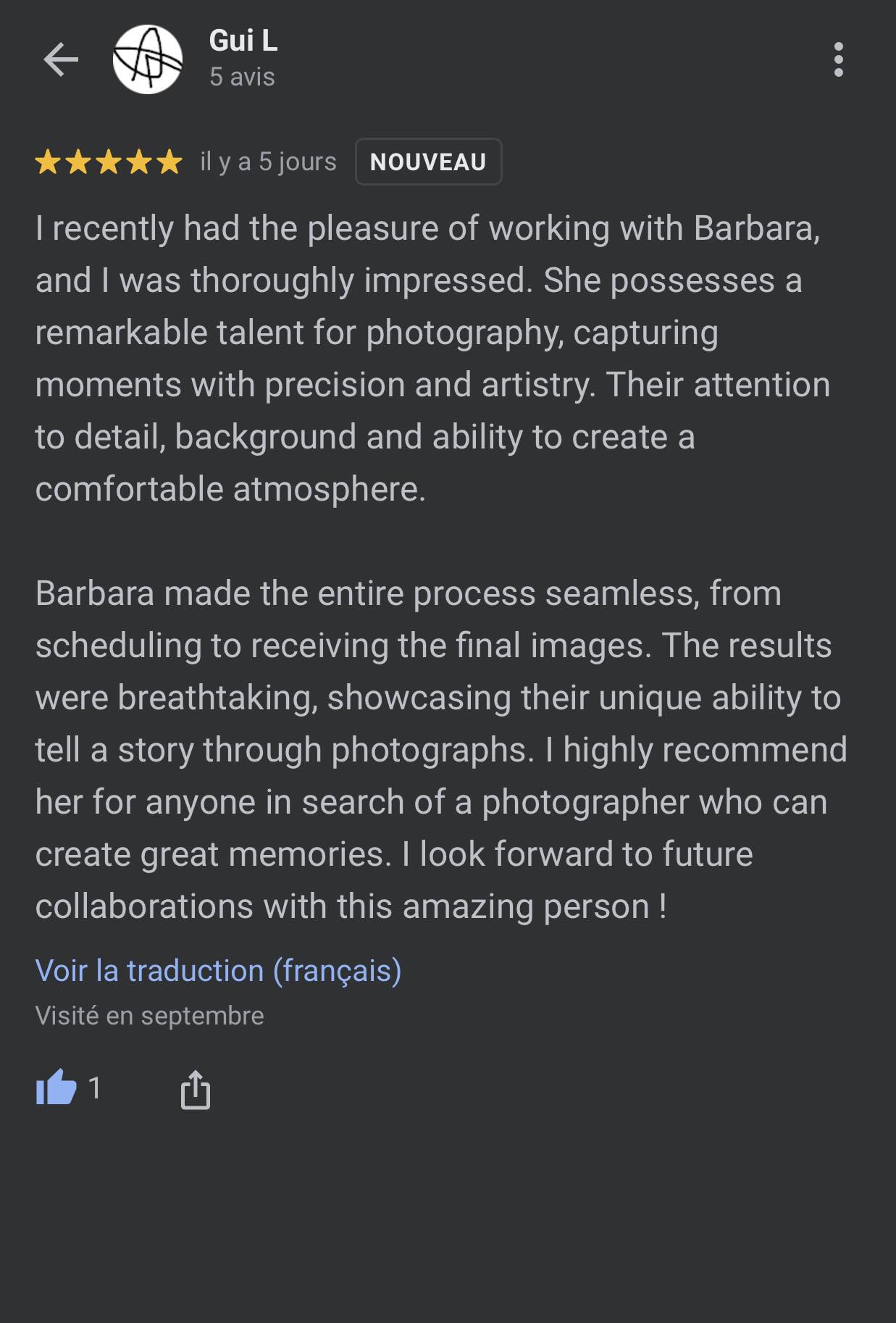
Task: Tap the 'Visité en septembre' label
Action: (x=149, y=1016)
